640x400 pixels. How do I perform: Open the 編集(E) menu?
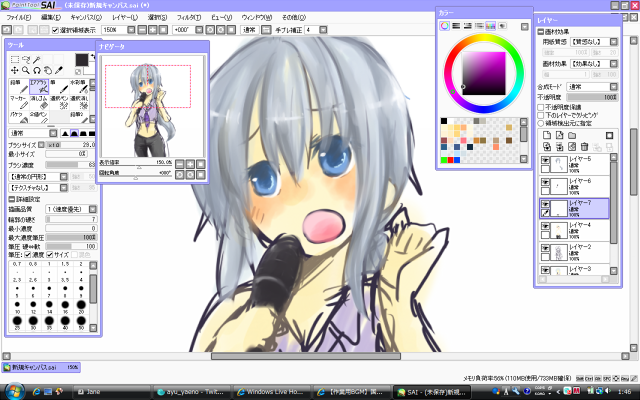(51, 18)
